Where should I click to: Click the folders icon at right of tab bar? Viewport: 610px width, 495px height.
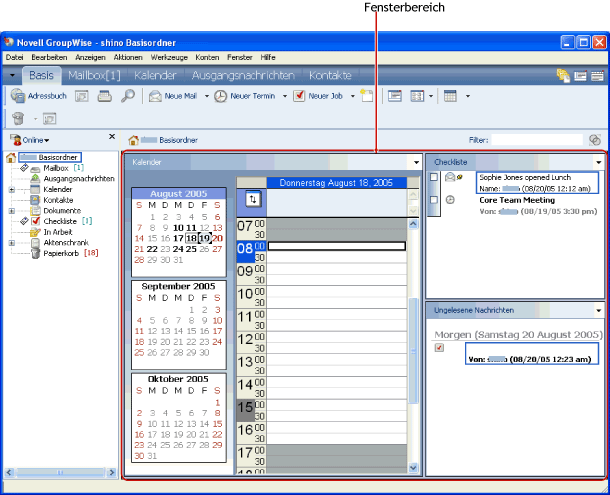[563, 75]
